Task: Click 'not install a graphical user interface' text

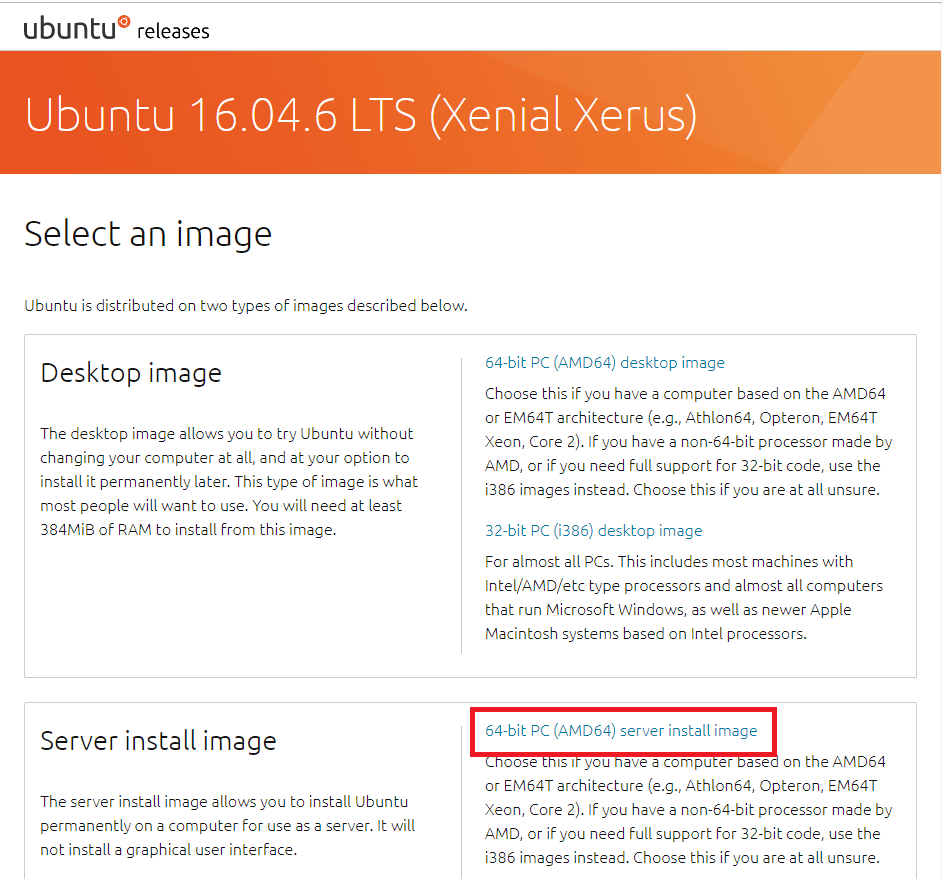Action: 169,850
